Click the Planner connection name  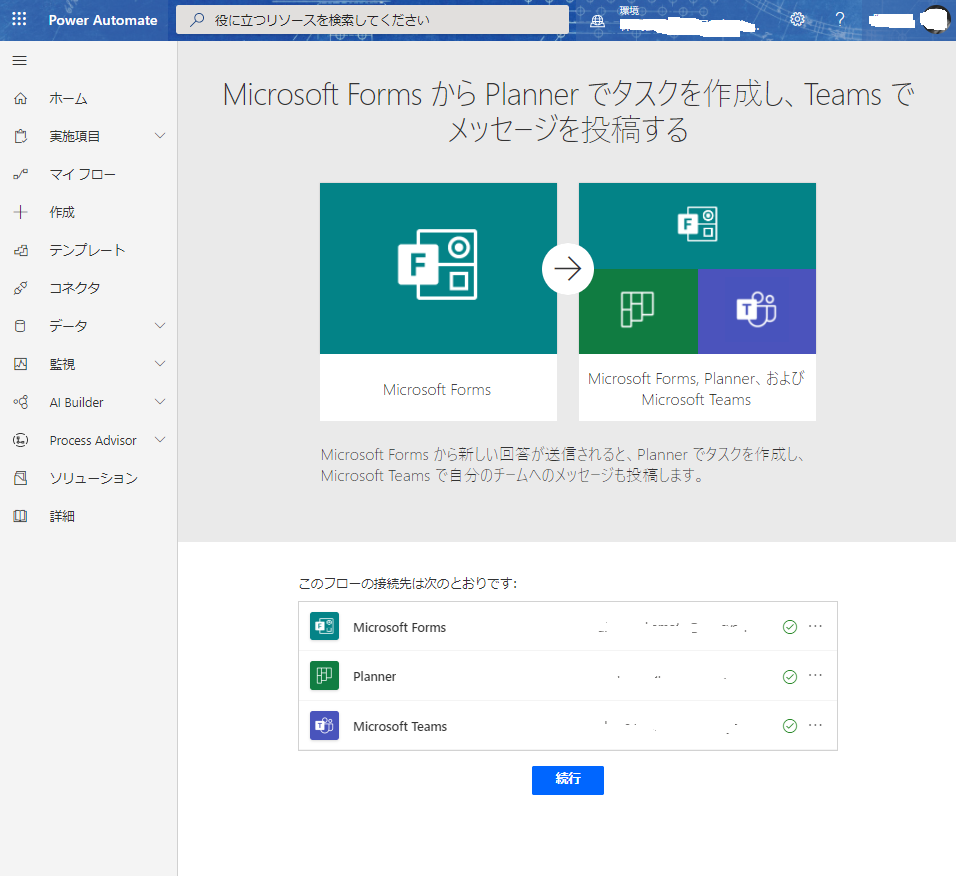coord(374,677)
